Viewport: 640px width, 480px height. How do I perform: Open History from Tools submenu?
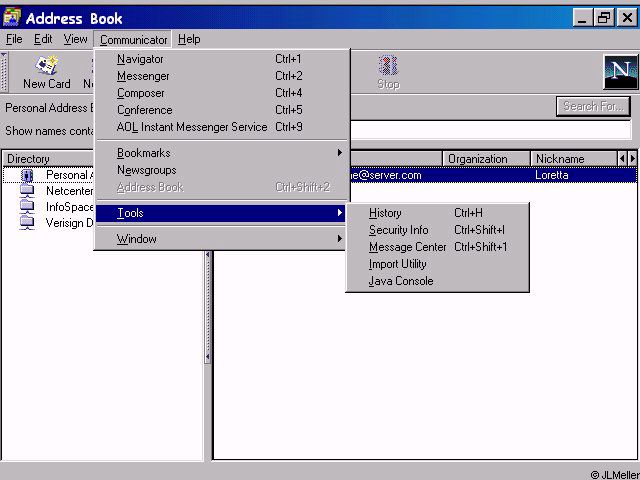pos(437,213)
